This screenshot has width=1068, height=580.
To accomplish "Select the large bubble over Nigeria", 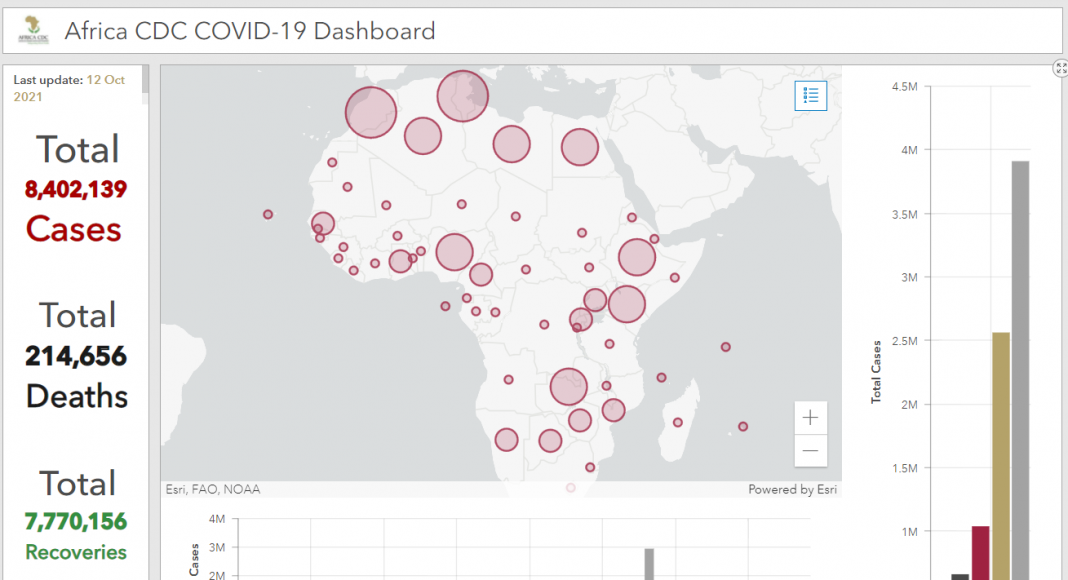I will 454,252.
